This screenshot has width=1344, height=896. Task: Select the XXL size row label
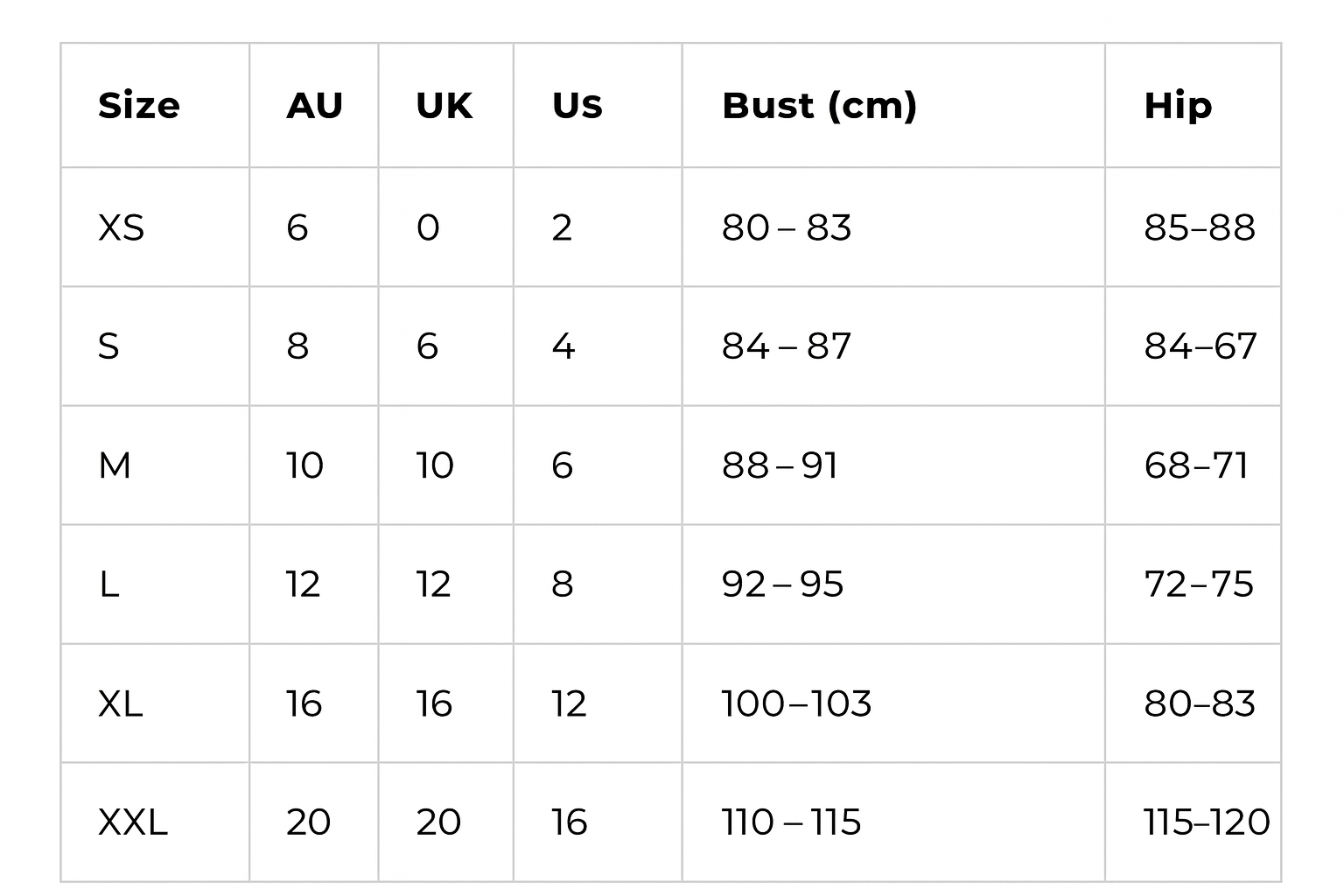[x=133, y=822]
